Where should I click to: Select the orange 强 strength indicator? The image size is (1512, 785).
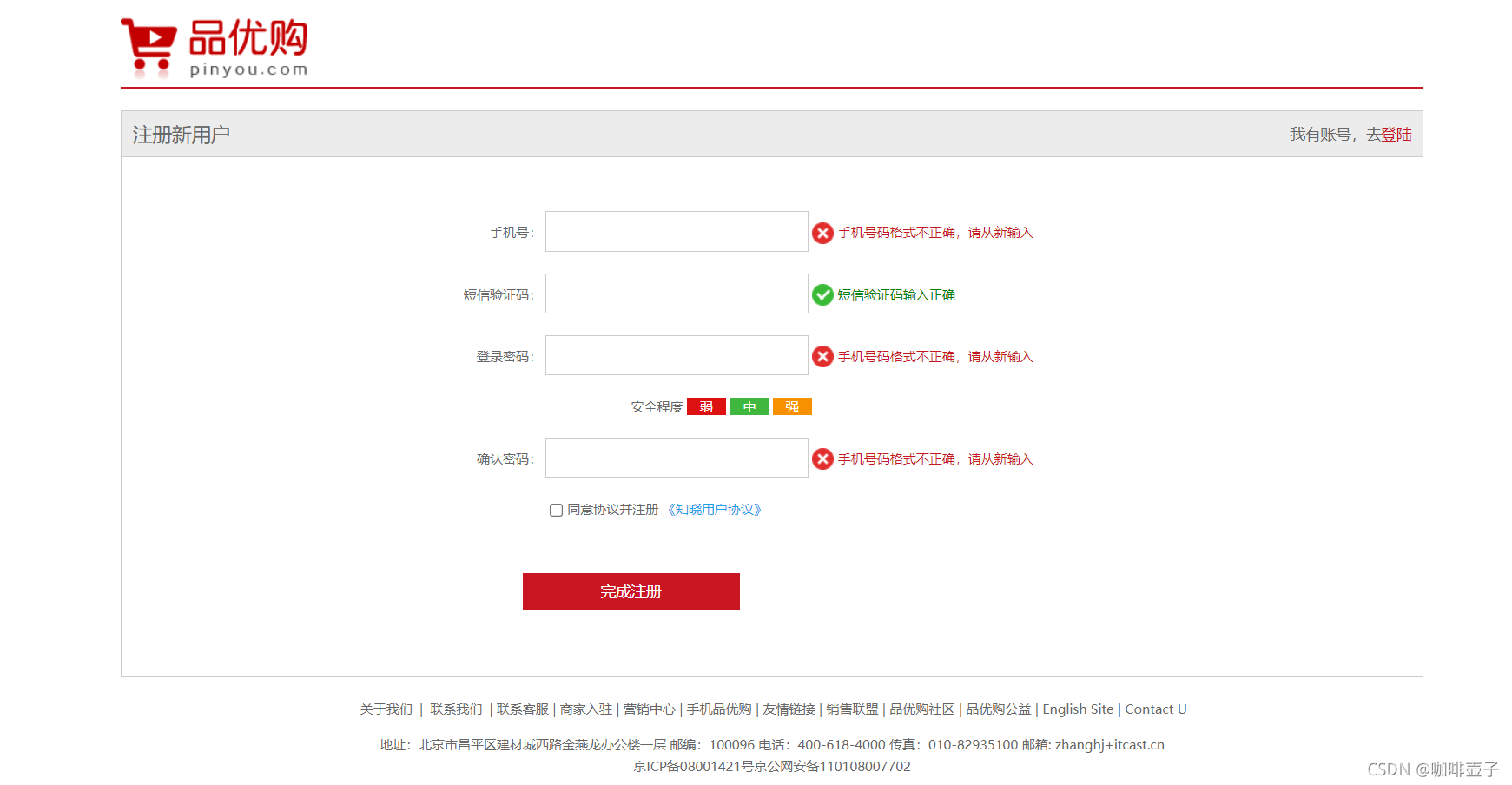791,406
